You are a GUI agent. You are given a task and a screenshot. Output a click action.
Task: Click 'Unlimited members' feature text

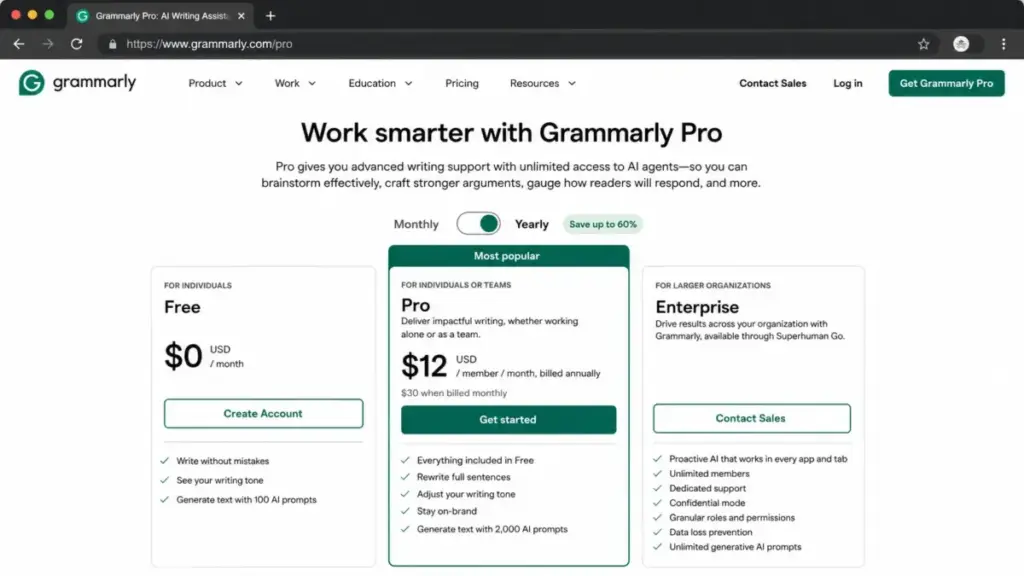pyautogui.click(x=709, y=473)
